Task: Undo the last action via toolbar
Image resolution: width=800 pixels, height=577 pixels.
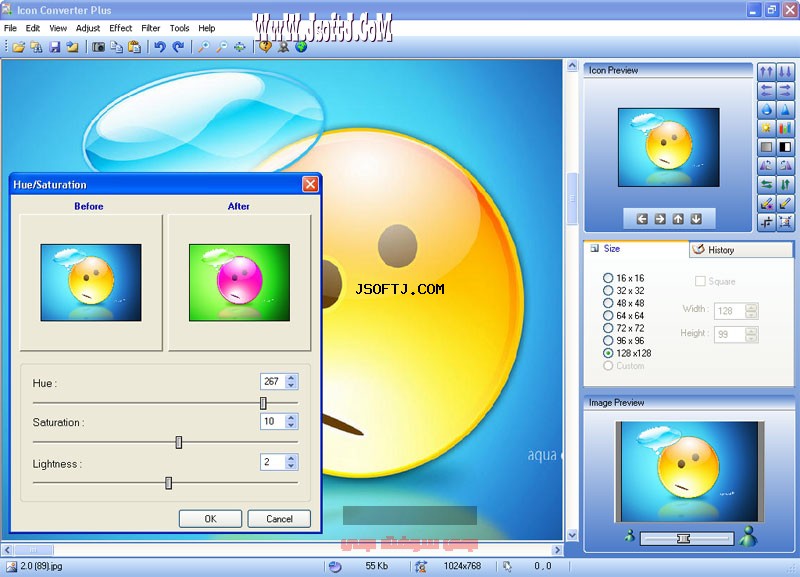Action: coord(160,47)
